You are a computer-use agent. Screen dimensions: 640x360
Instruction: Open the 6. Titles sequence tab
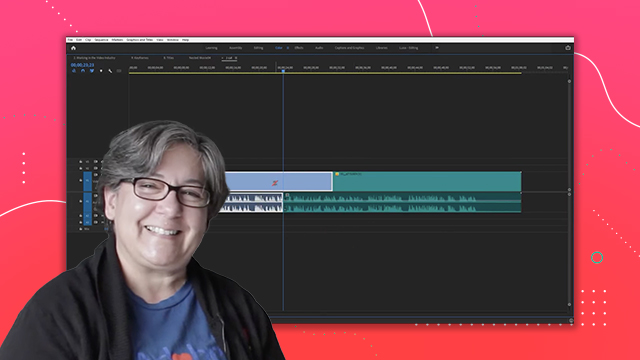pos(169,58)
